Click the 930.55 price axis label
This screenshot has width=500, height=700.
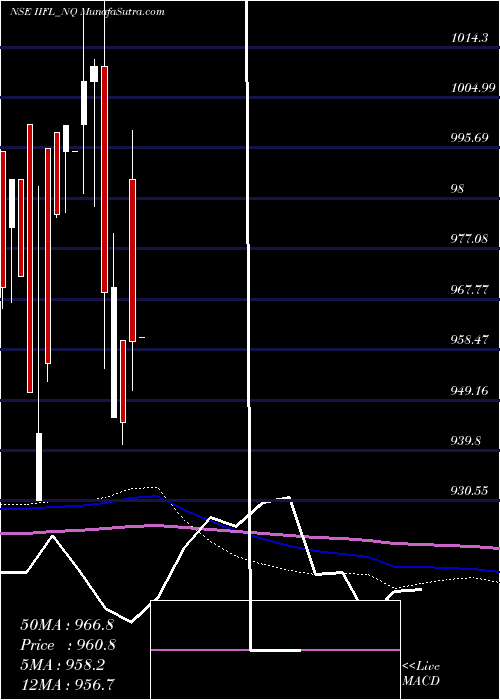pos(469,492)
